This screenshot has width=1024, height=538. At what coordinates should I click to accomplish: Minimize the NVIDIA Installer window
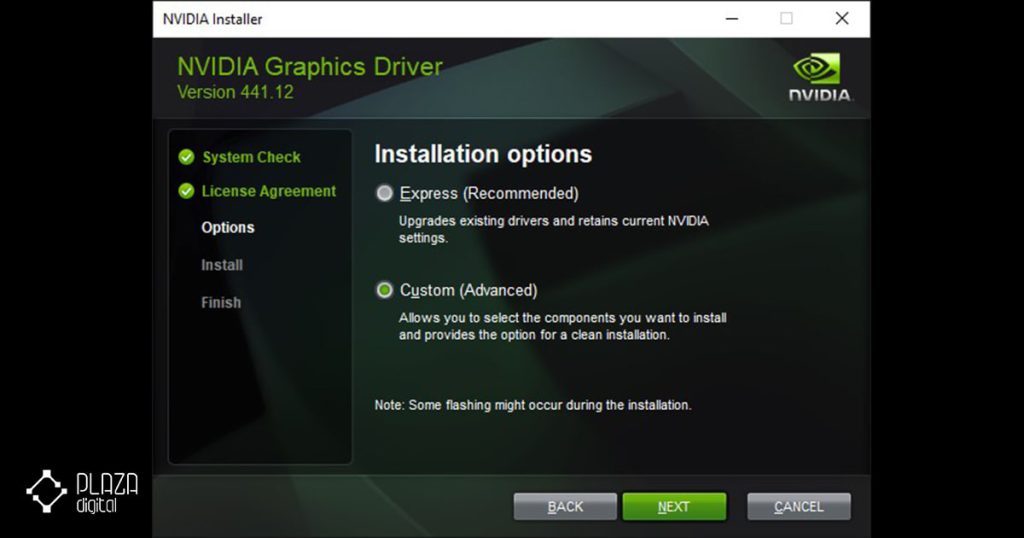click(731, 19)
